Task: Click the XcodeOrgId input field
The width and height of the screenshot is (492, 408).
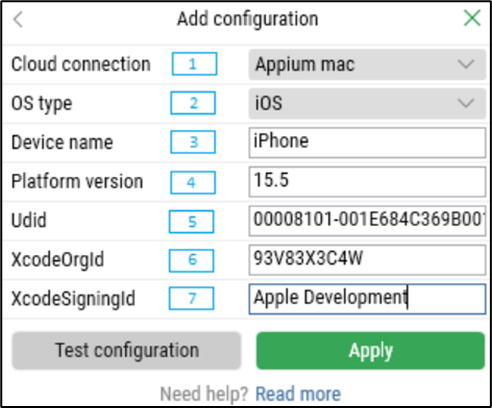Action: [x=367, y=260]
